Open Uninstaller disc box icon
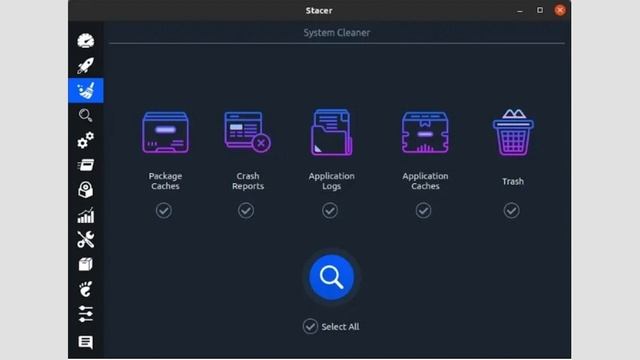Image resolution: width=640 pixels, height=360 pixels. click(86, 190)
